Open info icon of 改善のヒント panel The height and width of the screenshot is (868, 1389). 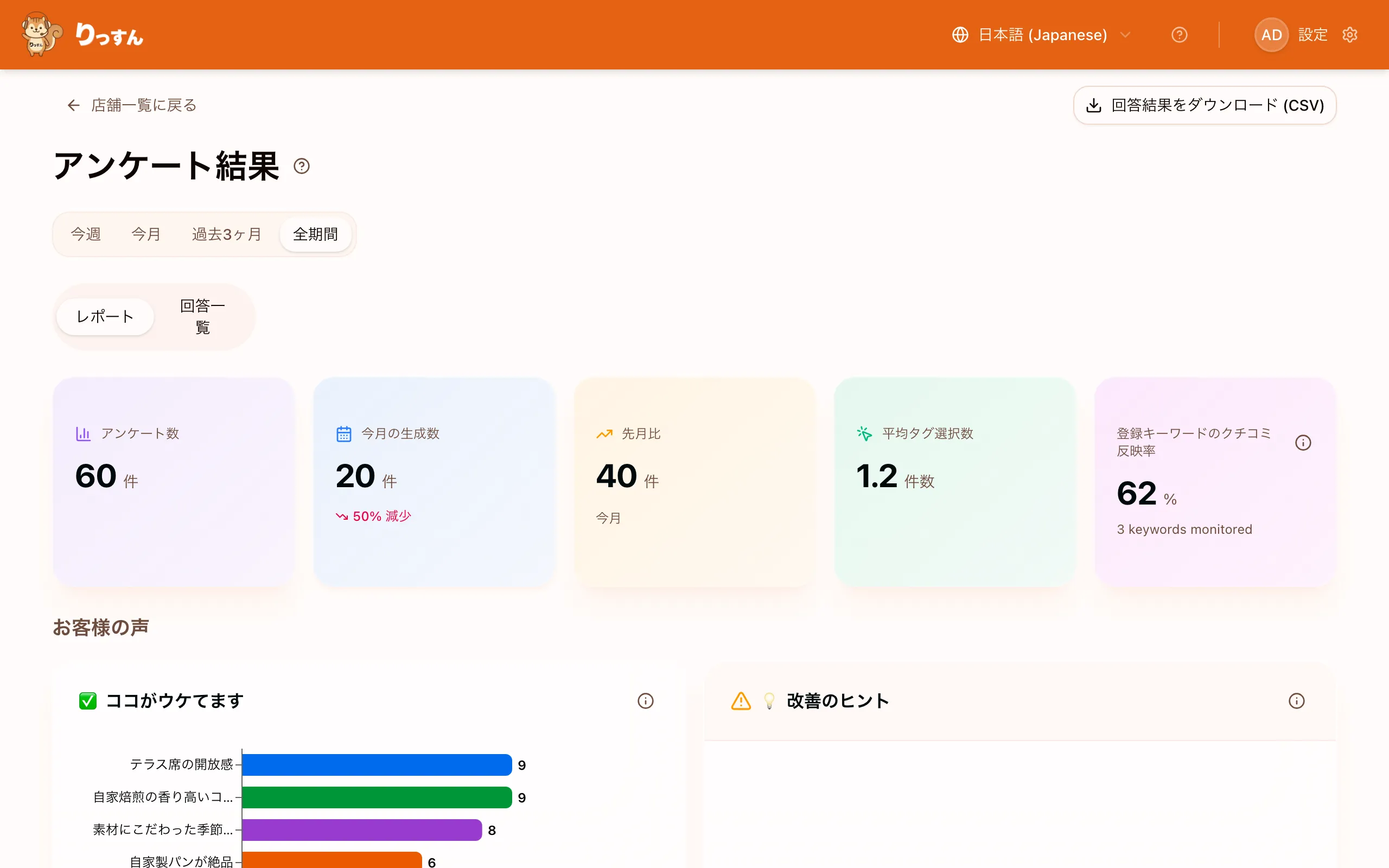1297,701
